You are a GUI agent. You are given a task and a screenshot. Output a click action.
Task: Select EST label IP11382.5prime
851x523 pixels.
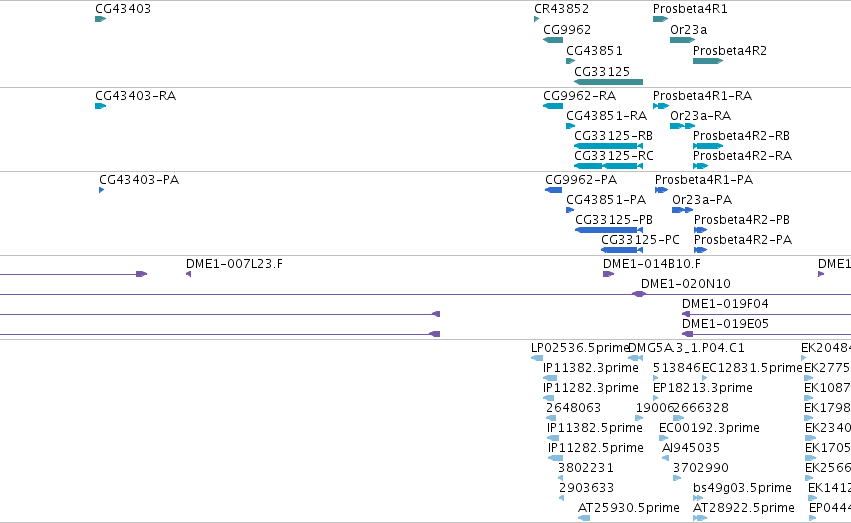[x=595, y=428]
